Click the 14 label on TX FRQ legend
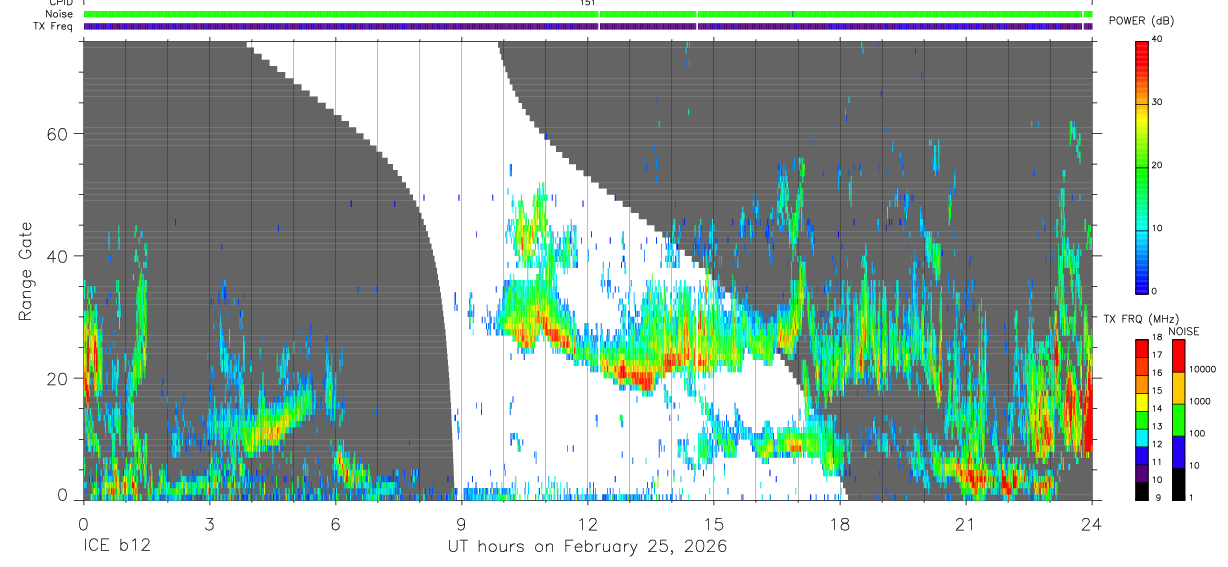Image resolution: width=1228 pixels, height=567 pixels. point(1157,409)
